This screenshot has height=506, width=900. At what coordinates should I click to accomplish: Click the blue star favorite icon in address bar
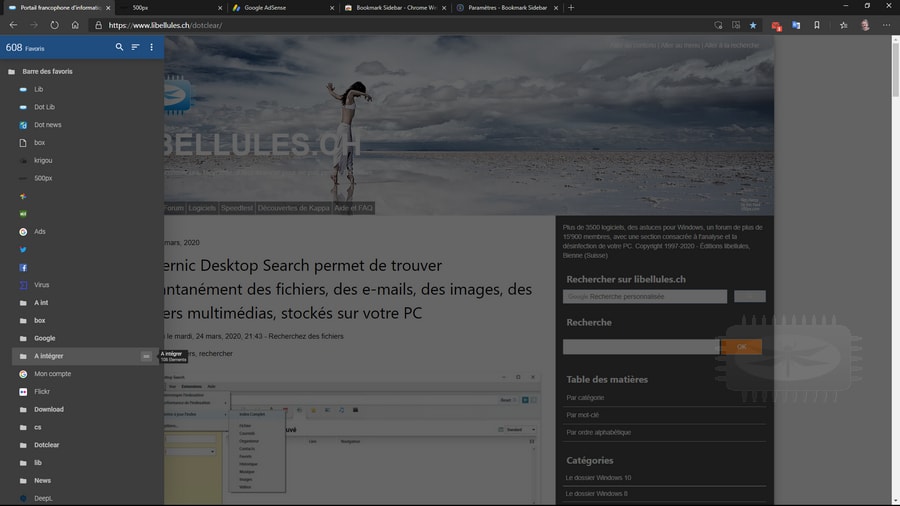tap(753, 25)
